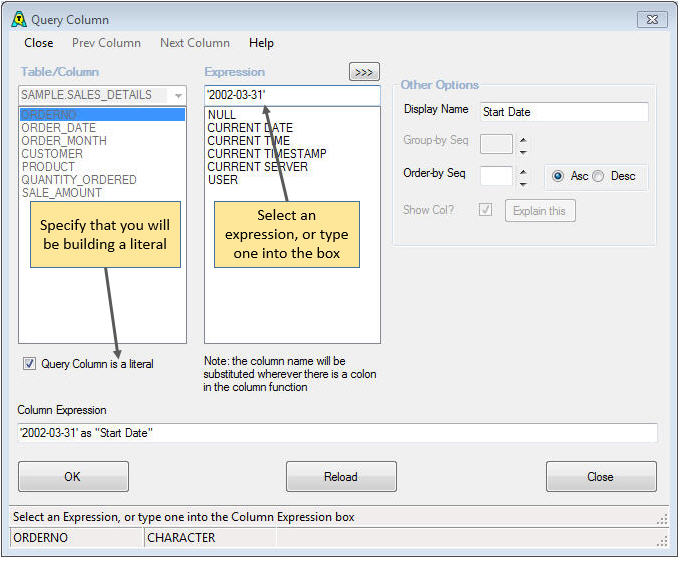Viewport: 681px width, 561px height.
Task: Click the Column Expression text field
Action: point(337,433)
